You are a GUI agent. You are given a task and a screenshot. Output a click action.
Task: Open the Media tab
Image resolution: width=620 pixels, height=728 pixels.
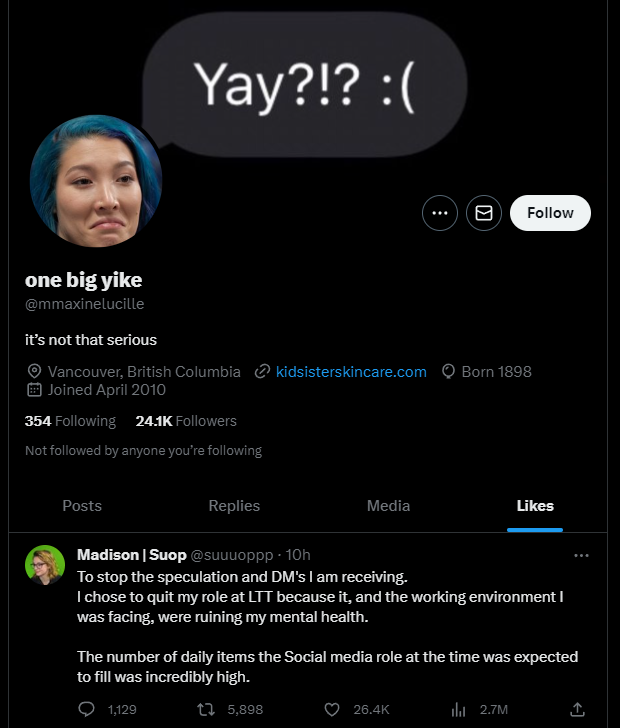(388, 506)
